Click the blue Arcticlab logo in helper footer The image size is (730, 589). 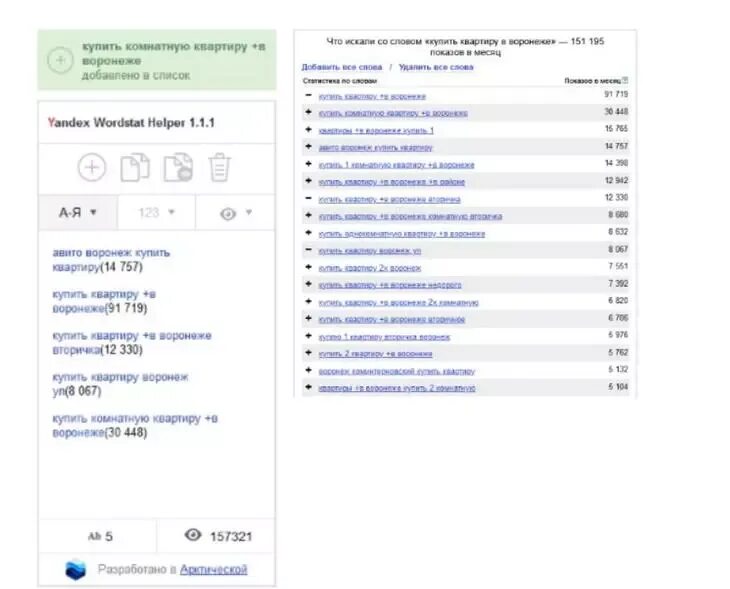click(76, 570)
